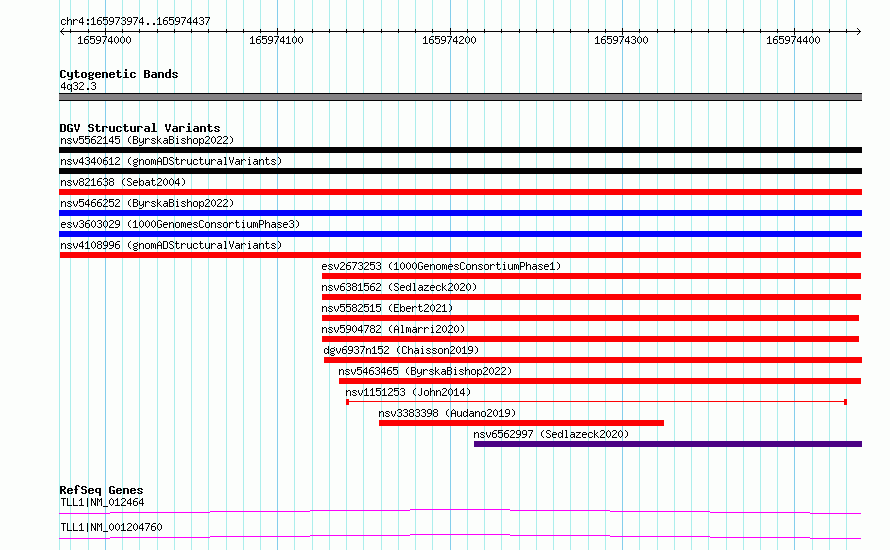Click the left arrowhead of the ruler
The height and width of the screenshot is (550, 890).
click(x=62, y=32)
